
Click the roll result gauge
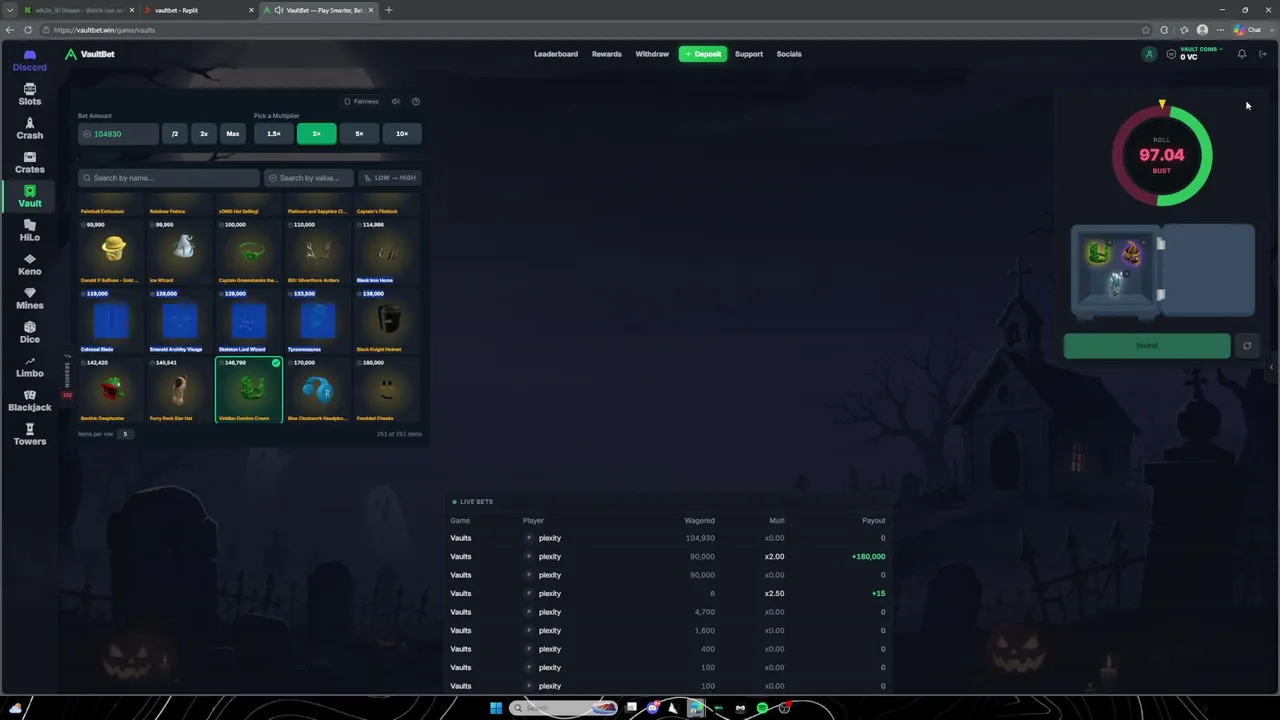click(x=1162, y=155)
